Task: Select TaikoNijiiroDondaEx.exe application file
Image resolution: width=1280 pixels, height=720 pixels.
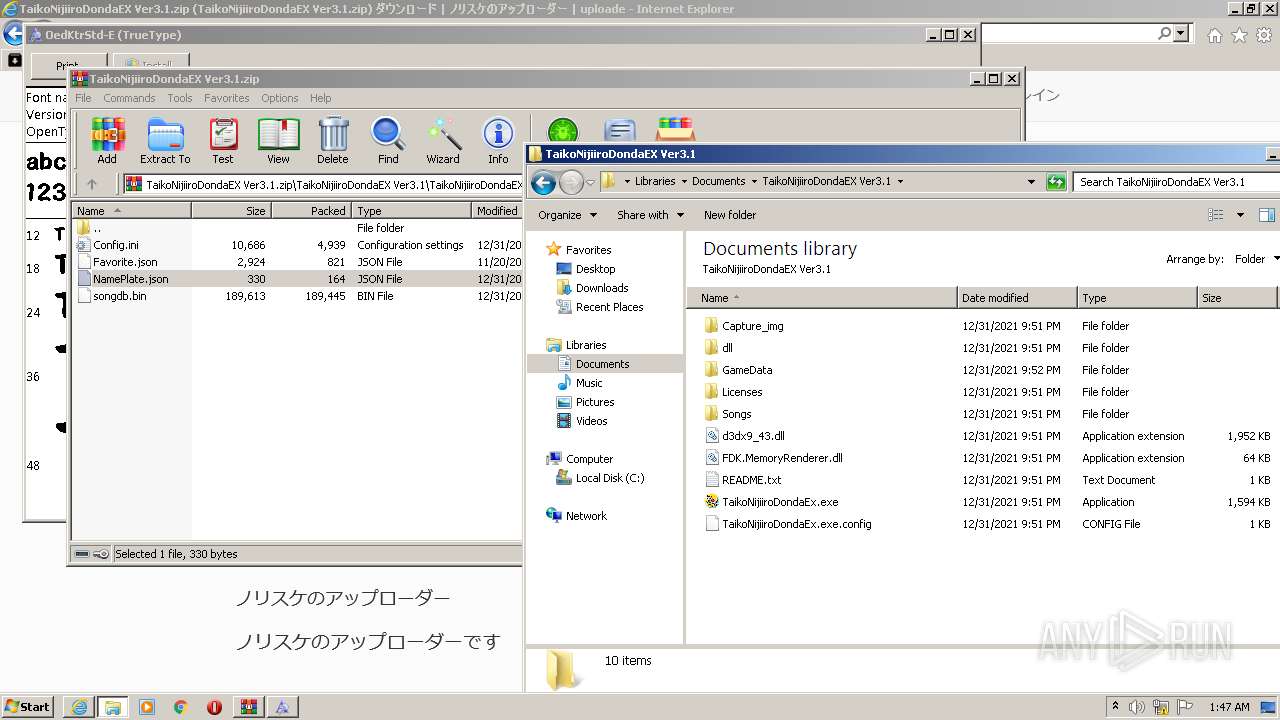Action: pyautogui.click(x=780, y=502)
